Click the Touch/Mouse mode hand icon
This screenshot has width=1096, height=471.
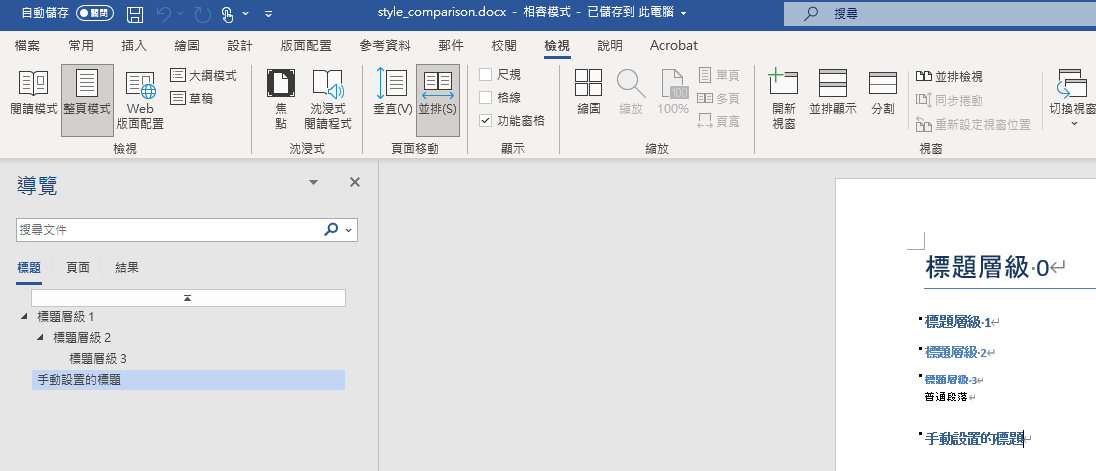click(228, 14)
